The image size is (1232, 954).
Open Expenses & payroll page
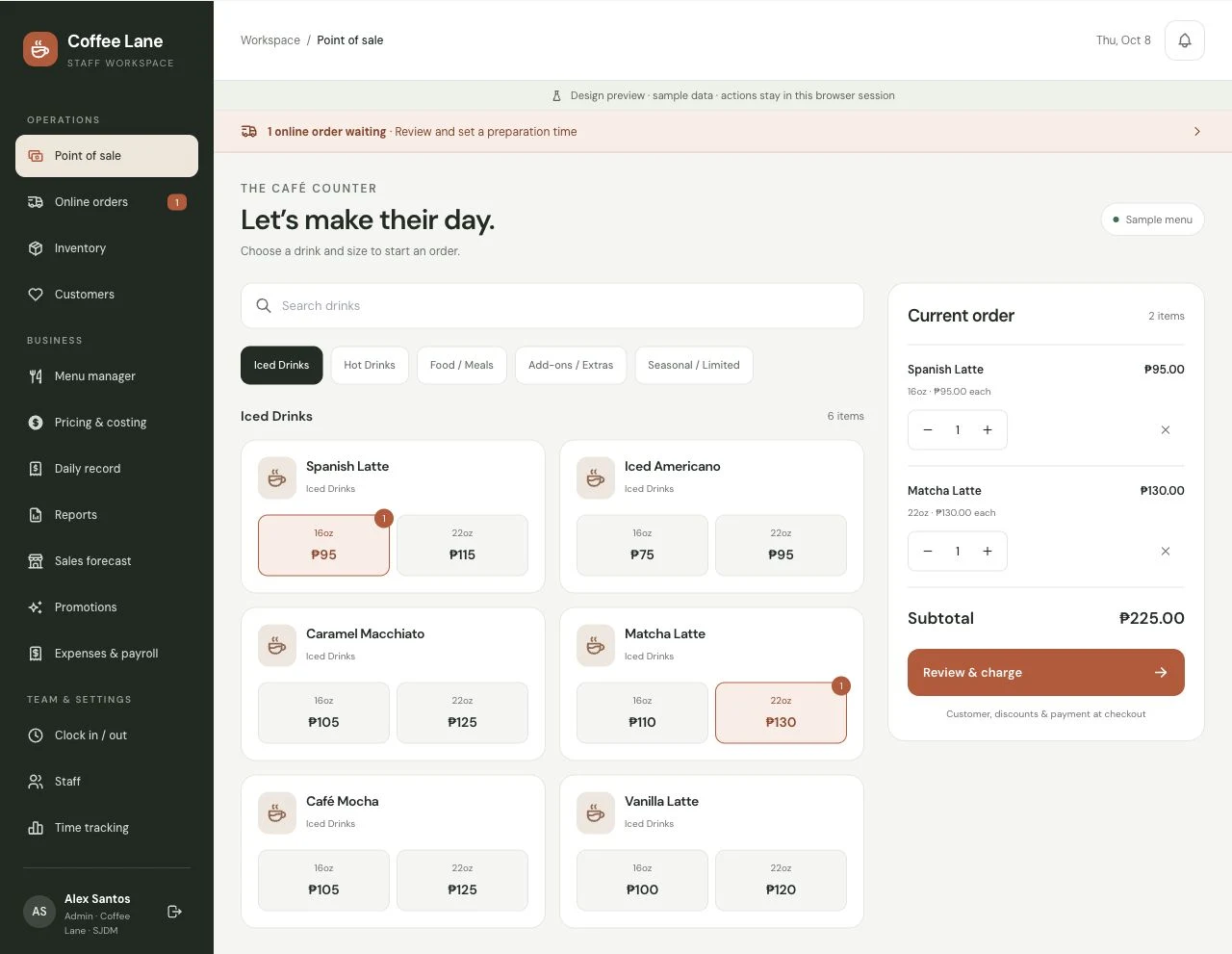[107, 654]
